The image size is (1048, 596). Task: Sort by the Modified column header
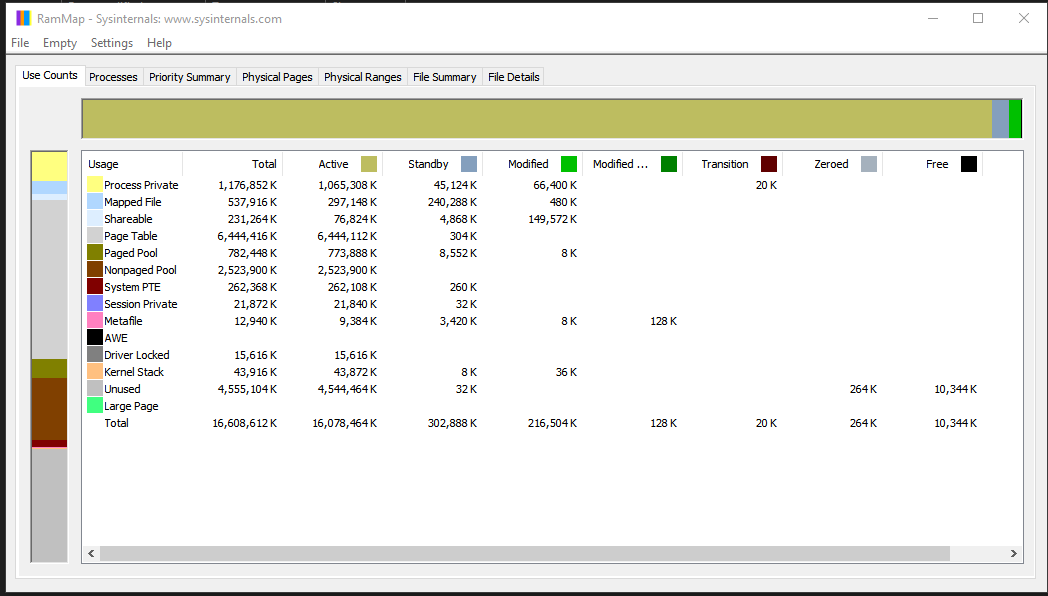point(533,164)
